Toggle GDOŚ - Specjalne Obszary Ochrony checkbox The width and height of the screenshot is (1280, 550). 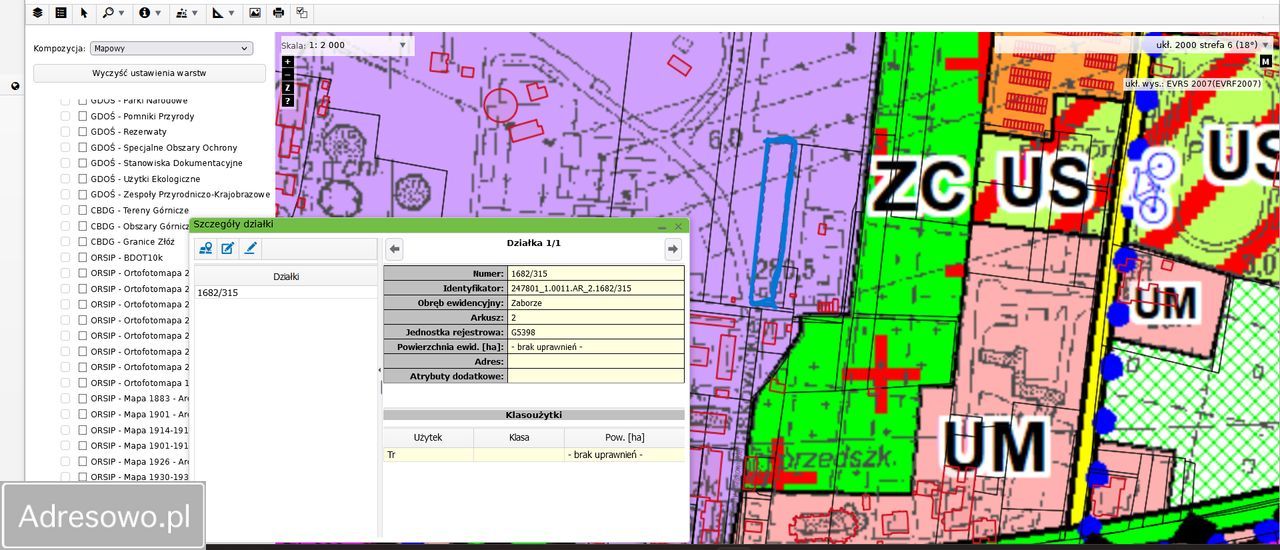83,148
